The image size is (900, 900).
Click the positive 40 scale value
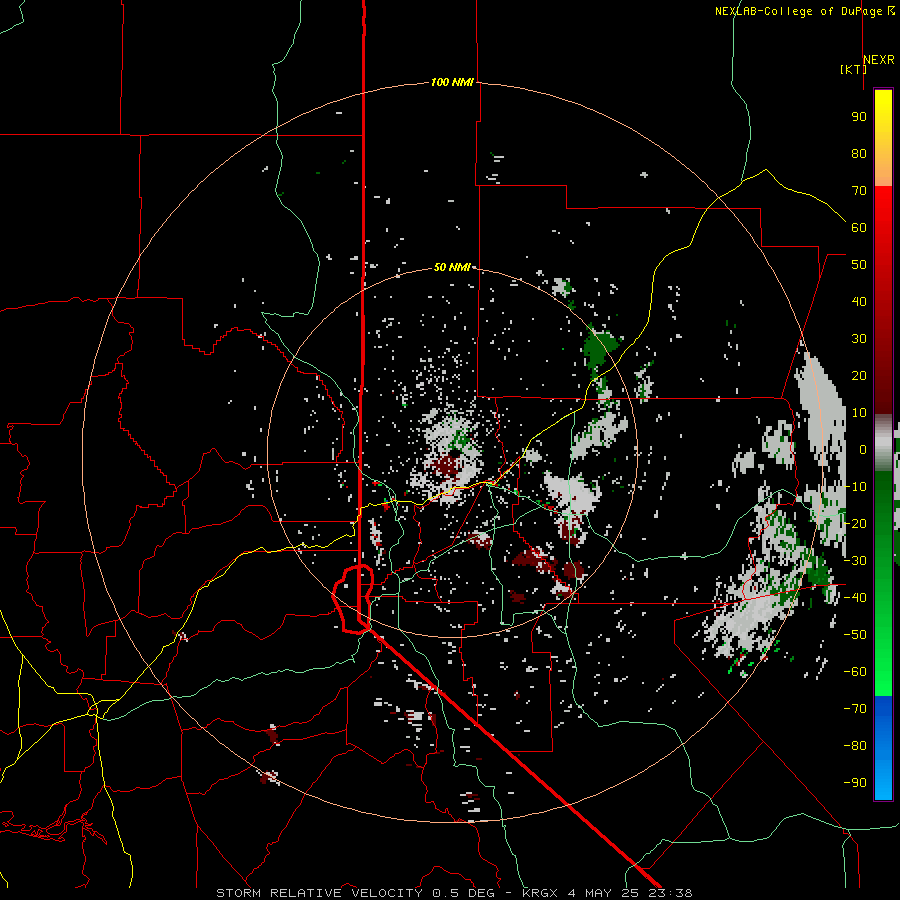[859, 301]
